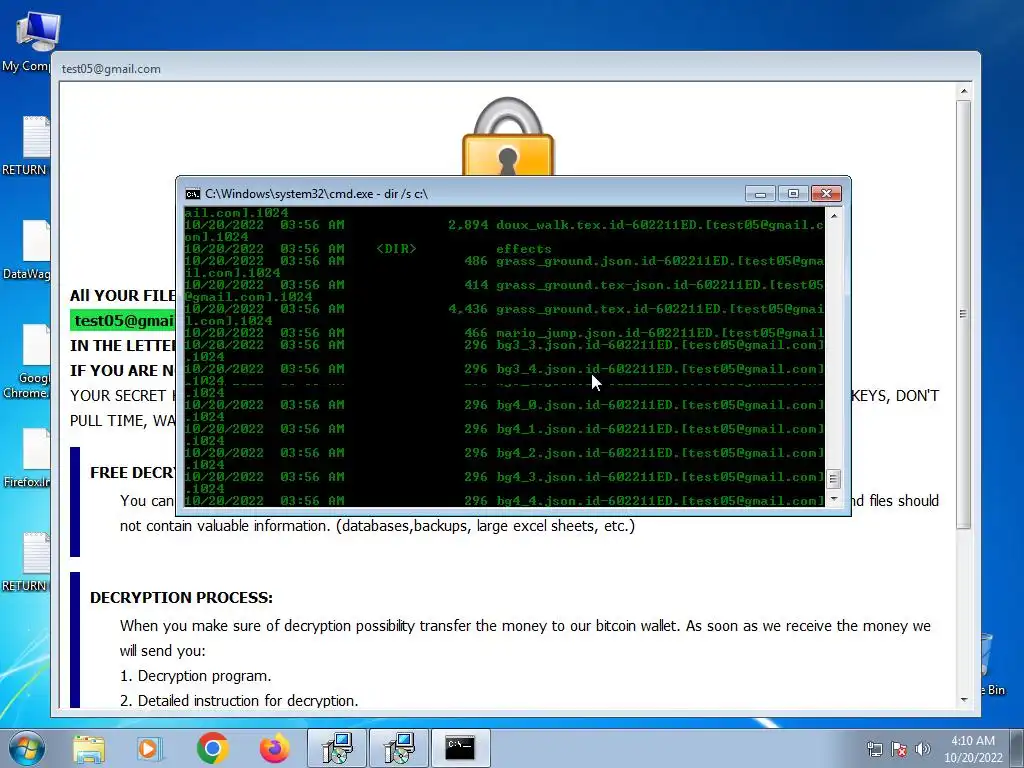Image resolution: width=1024 pixels, height=768 pixels.
Task: Click the cmd.exe title bar system icon
Action: (x=193, y=194)
